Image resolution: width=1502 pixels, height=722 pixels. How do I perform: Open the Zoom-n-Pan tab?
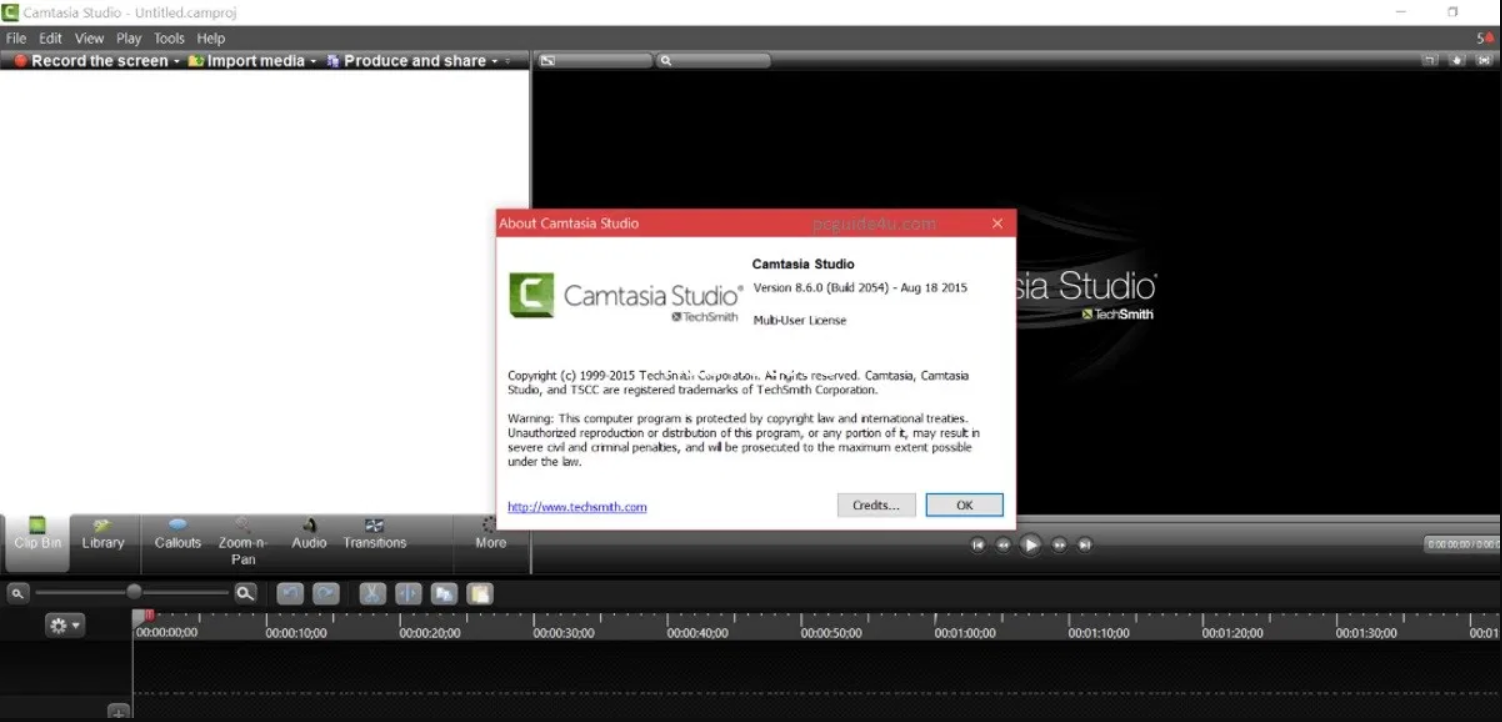243,543
